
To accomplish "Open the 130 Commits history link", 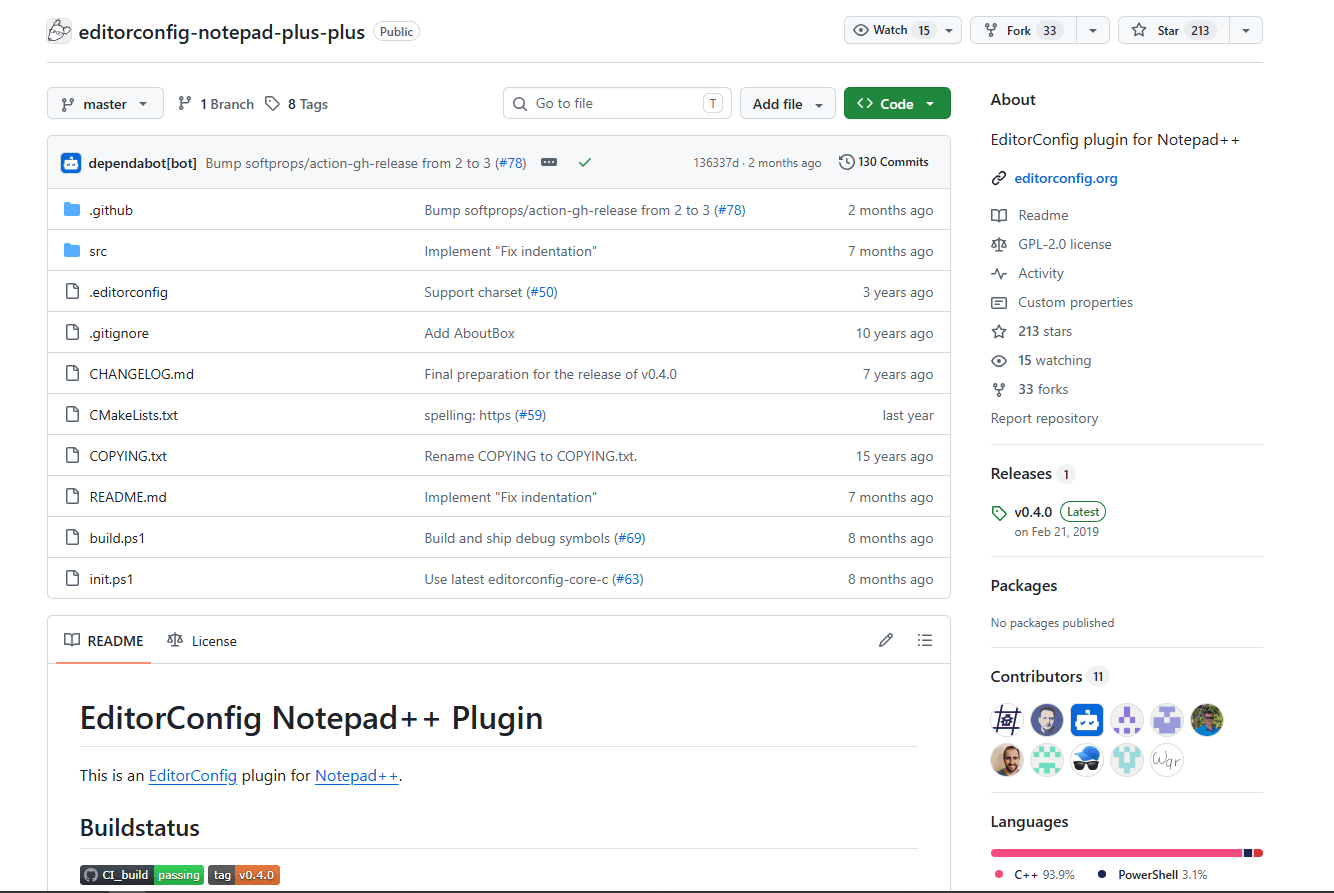I will pyautogui.click(x=884, y=162).
